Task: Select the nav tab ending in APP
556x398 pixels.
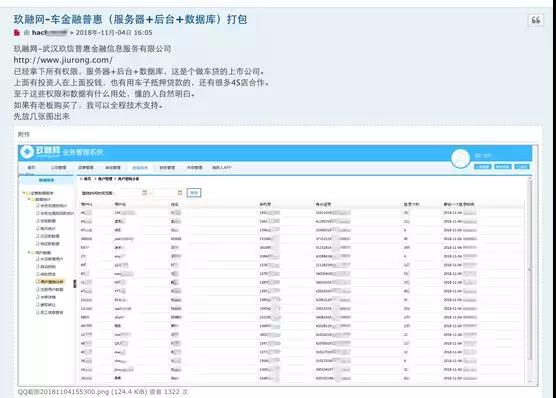Action: [x=222, y=167]
